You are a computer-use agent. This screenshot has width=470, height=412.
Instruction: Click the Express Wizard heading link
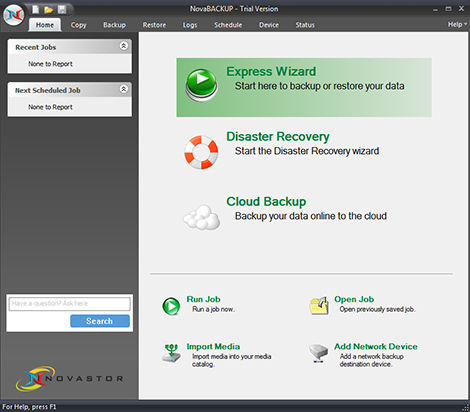(271, 71)
